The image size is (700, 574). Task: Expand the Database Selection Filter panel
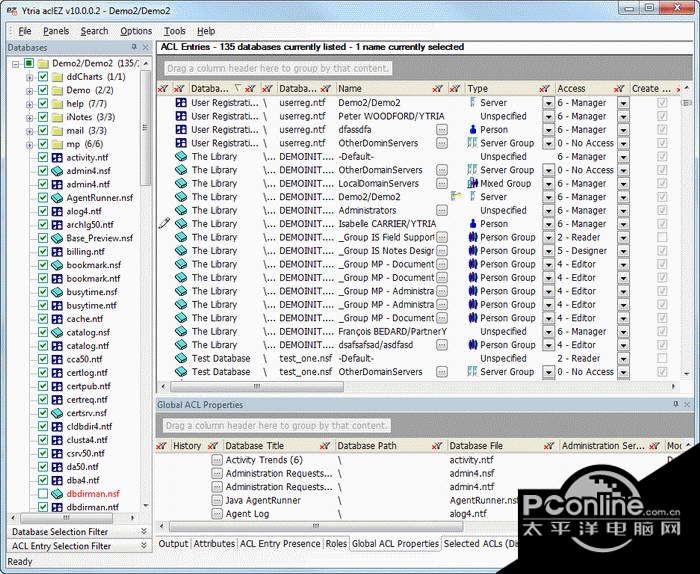pyautogui.click(x=143, y=532)
